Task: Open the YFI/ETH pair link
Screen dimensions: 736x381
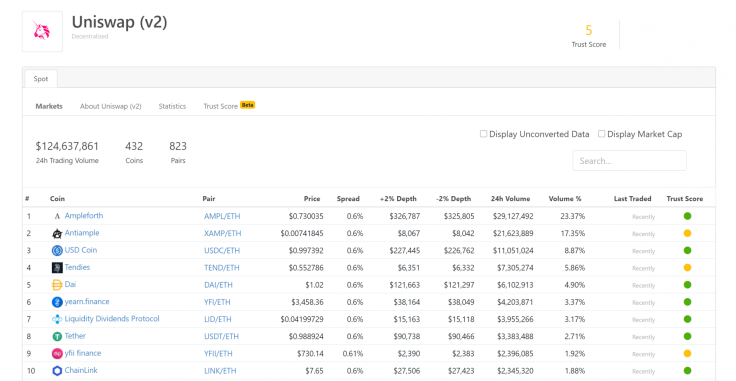Action: 217,302
